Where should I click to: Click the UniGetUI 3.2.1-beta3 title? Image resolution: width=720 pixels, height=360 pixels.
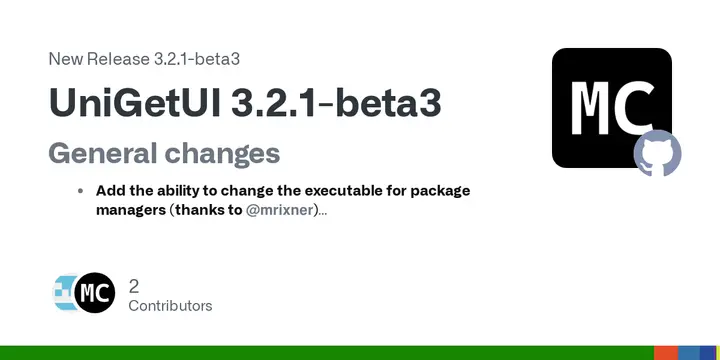click(x=245, y=101)
